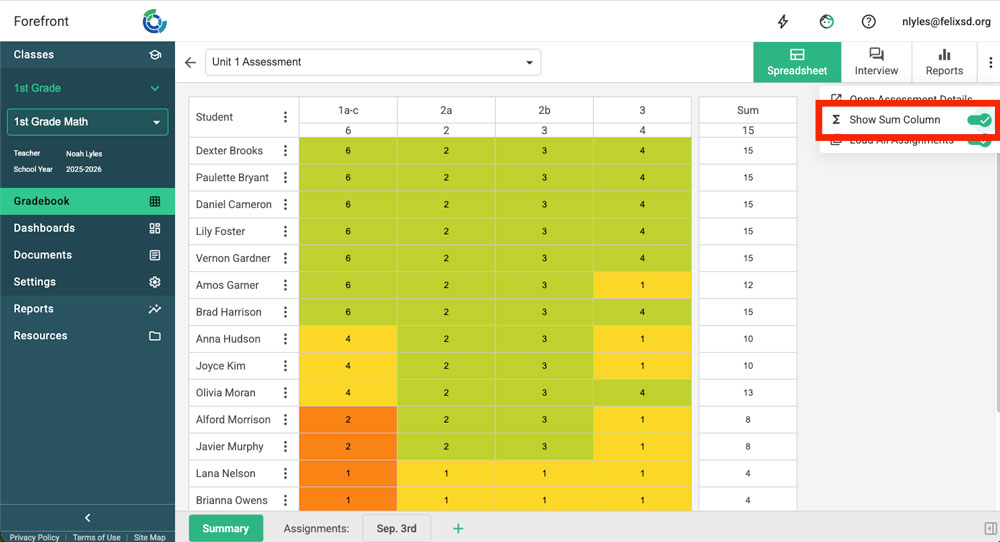Click the plus icon to add assignment
This screenshot has height=542, width=1000.
pos(458,528)
